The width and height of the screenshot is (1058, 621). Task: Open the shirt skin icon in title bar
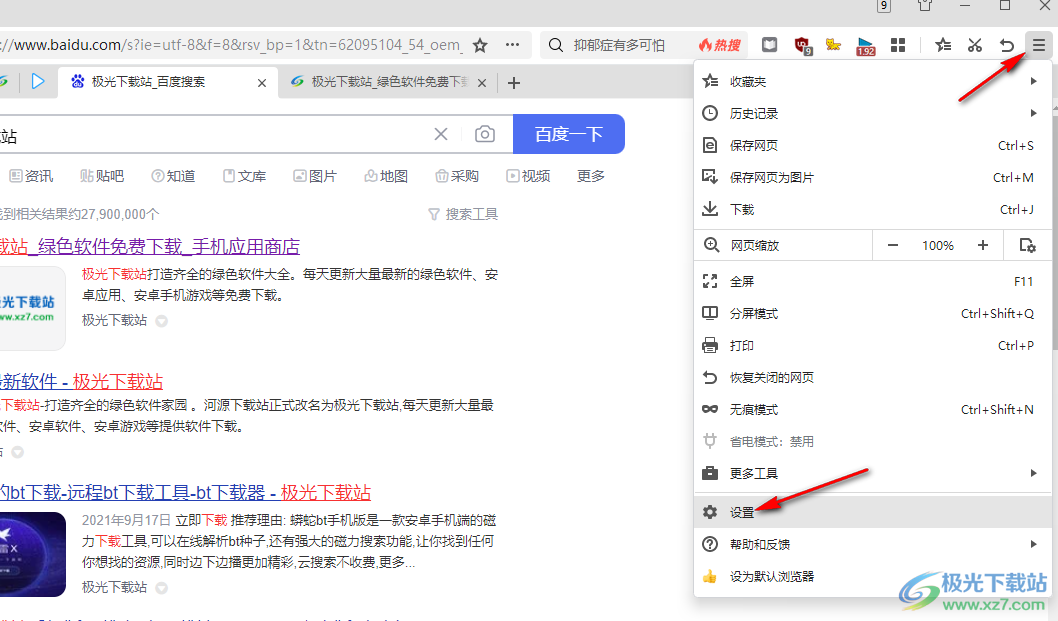[925, 5]
